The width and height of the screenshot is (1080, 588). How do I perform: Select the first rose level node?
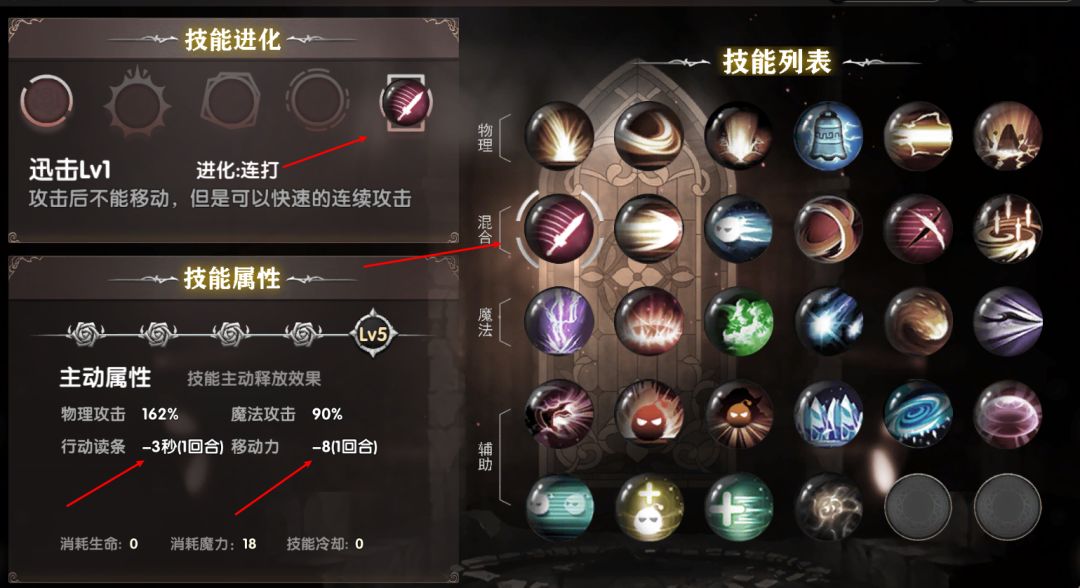pyautogui.click(x=86, y=334)
